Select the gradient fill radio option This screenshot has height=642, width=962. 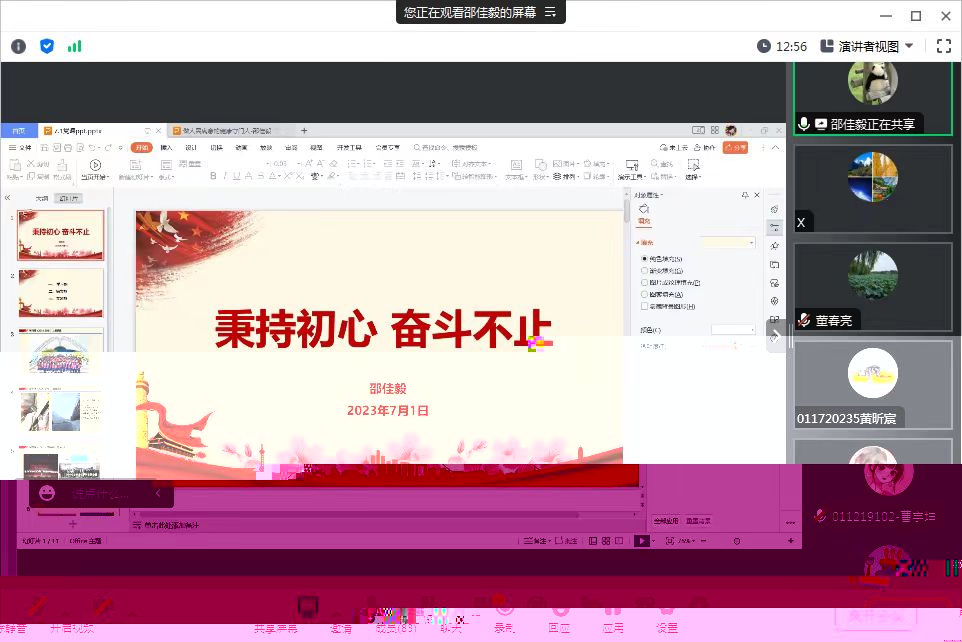click(x=644, y=271)
